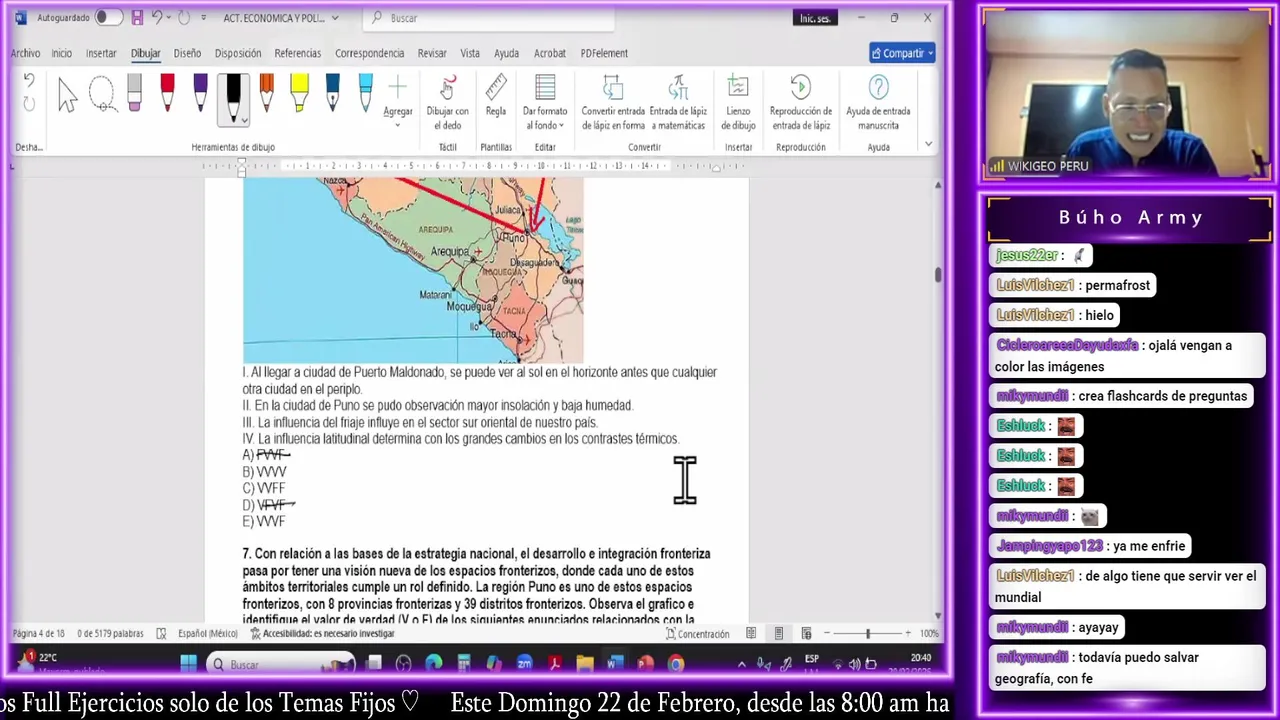The width and height of the screenshot is (1280, 720).
Task: Click word count 0 de 5179 palabras
Action: [110, 634]
